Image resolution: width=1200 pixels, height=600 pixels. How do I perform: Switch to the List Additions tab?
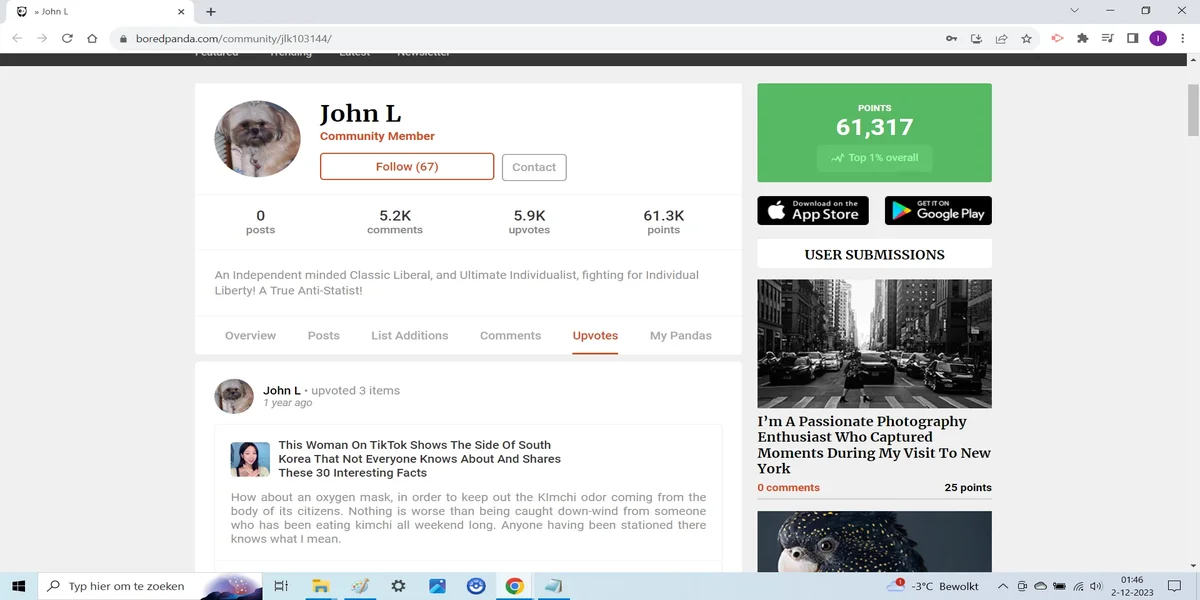click(x=409, y=336)
